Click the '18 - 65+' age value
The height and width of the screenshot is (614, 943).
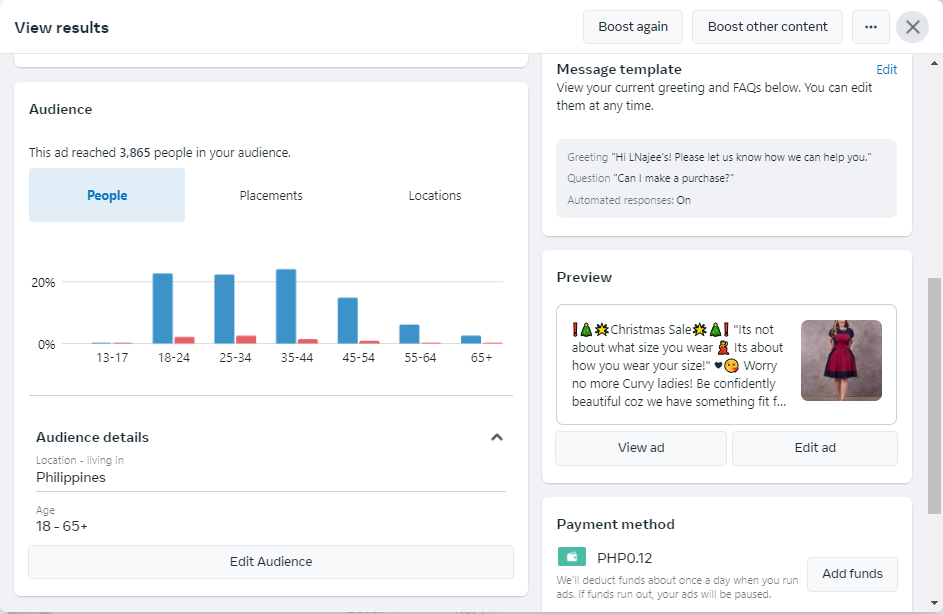coord(62,526)
